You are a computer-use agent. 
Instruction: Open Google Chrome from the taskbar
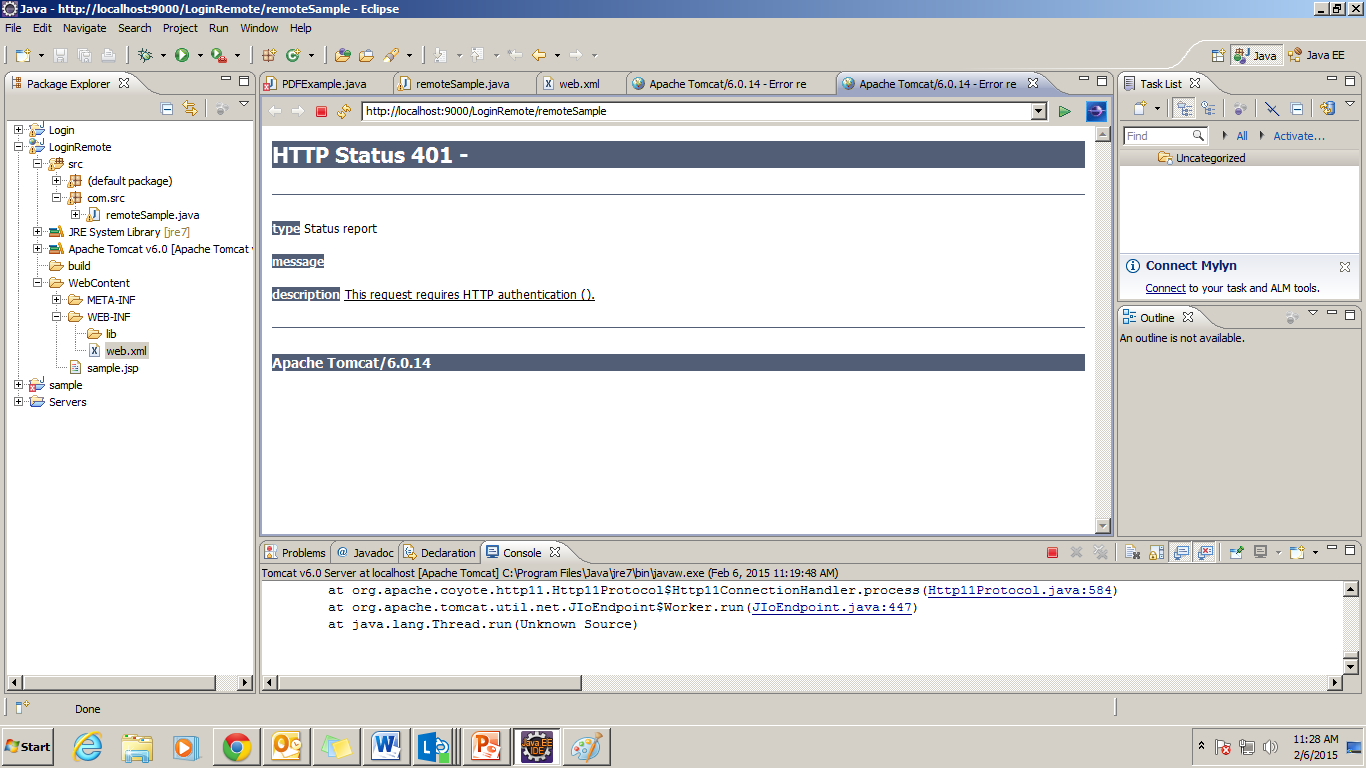pos(237,747)
